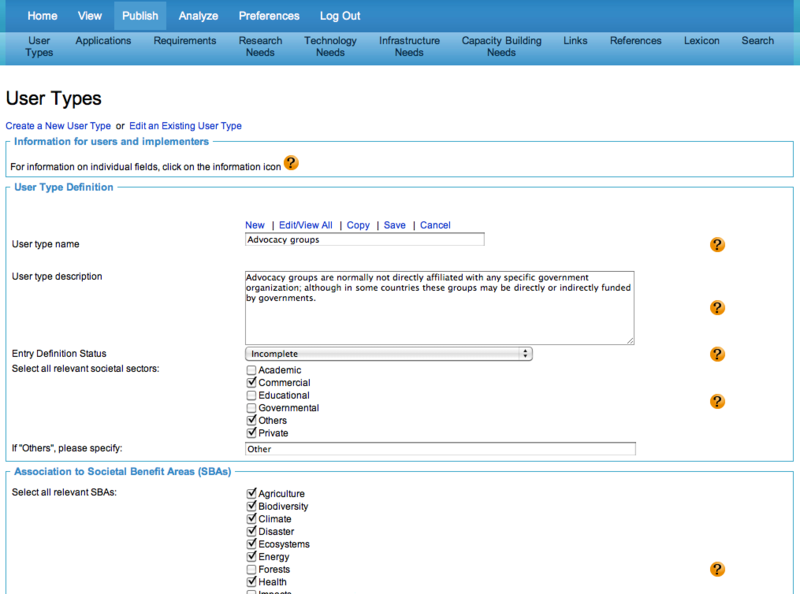This screenshot has width=800, height=594.
Task: Click the Edit/View All link
Action: pos(305,225)
